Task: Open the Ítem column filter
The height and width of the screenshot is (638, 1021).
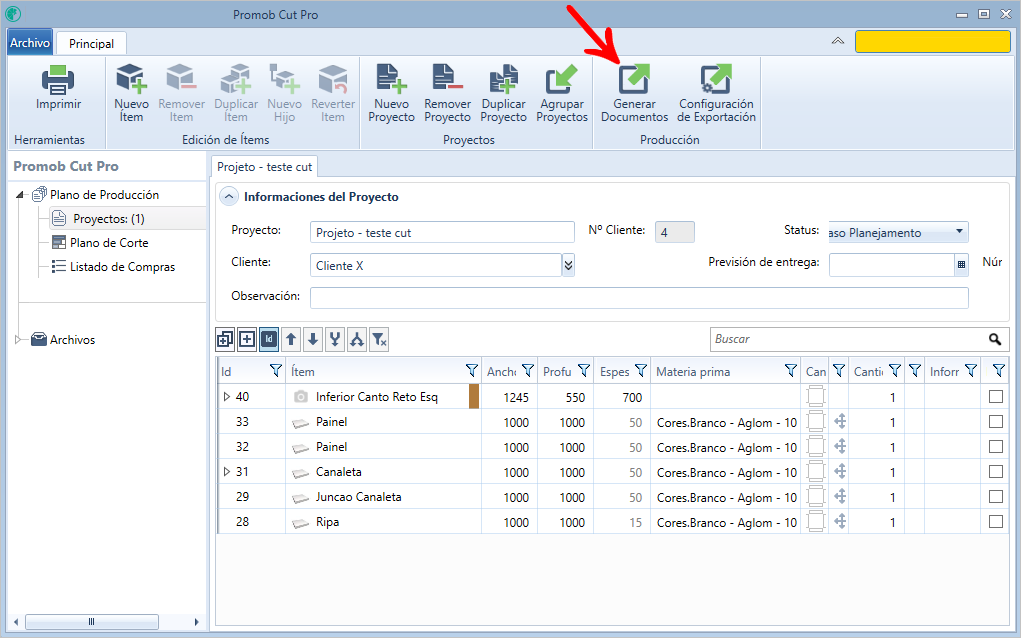Action: (x=472, y=371)
